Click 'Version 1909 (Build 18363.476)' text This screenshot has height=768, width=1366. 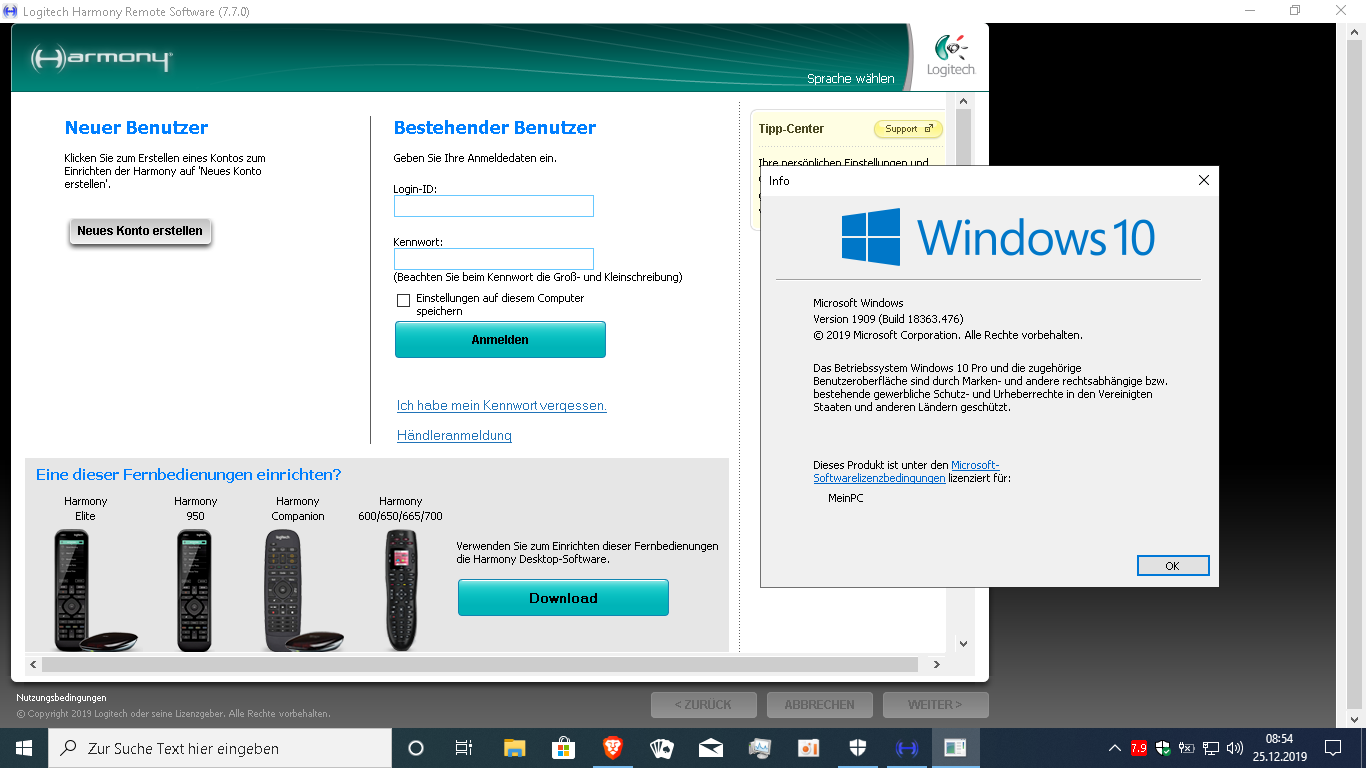pyautogui.click(x=888, y=319)
